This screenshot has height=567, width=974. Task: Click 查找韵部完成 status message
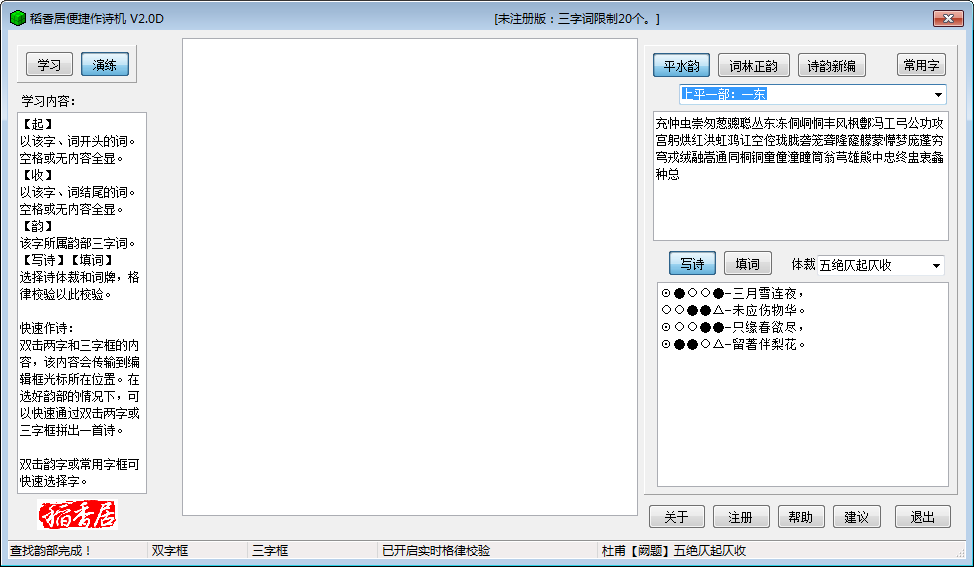pos(51,550)
